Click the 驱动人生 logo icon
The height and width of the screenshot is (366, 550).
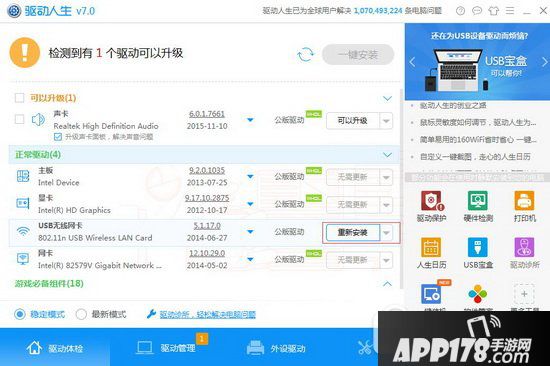pyautogui.click(x=14, y=11)
